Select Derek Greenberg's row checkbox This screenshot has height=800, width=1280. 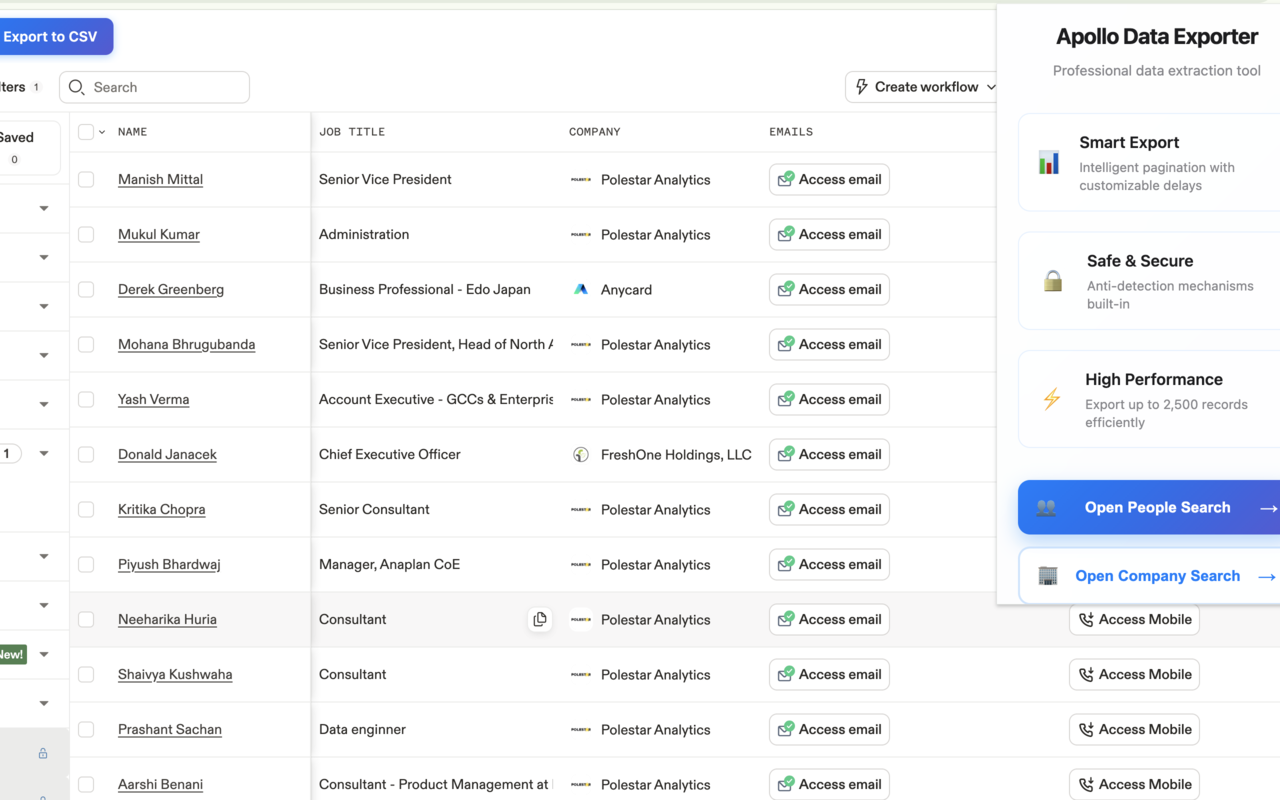click(86, 289)
